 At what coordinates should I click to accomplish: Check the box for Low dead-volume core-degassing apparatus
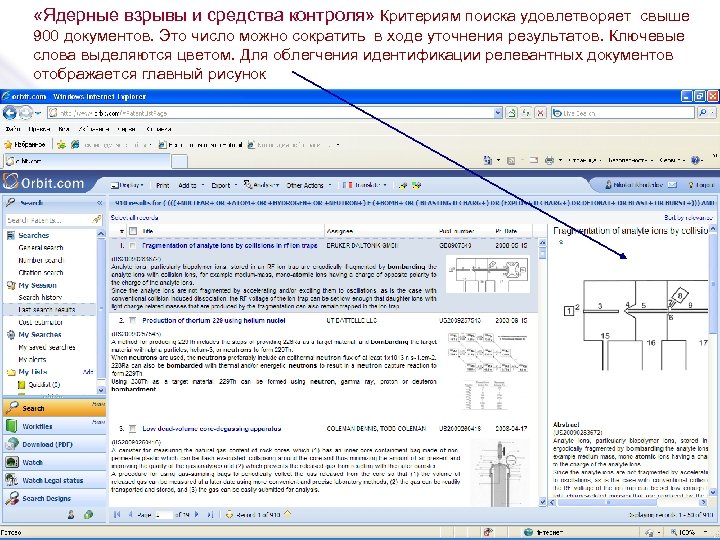click(x=133, y=428)
